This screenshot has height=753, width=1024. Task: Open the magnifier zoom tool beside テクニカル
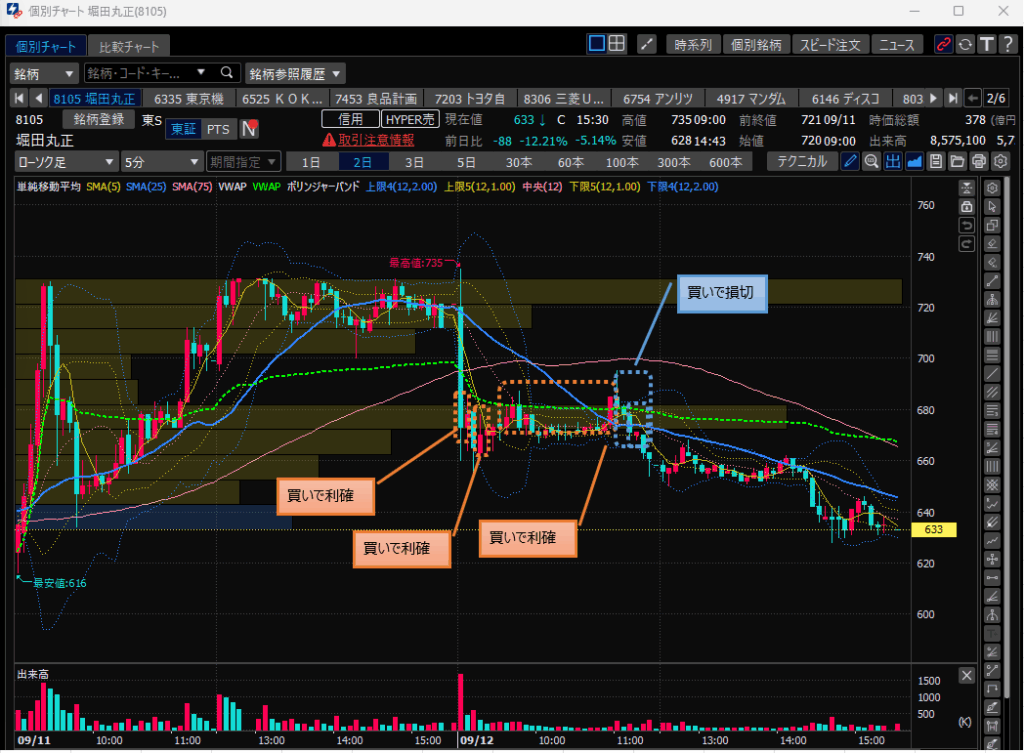point(871,162)
